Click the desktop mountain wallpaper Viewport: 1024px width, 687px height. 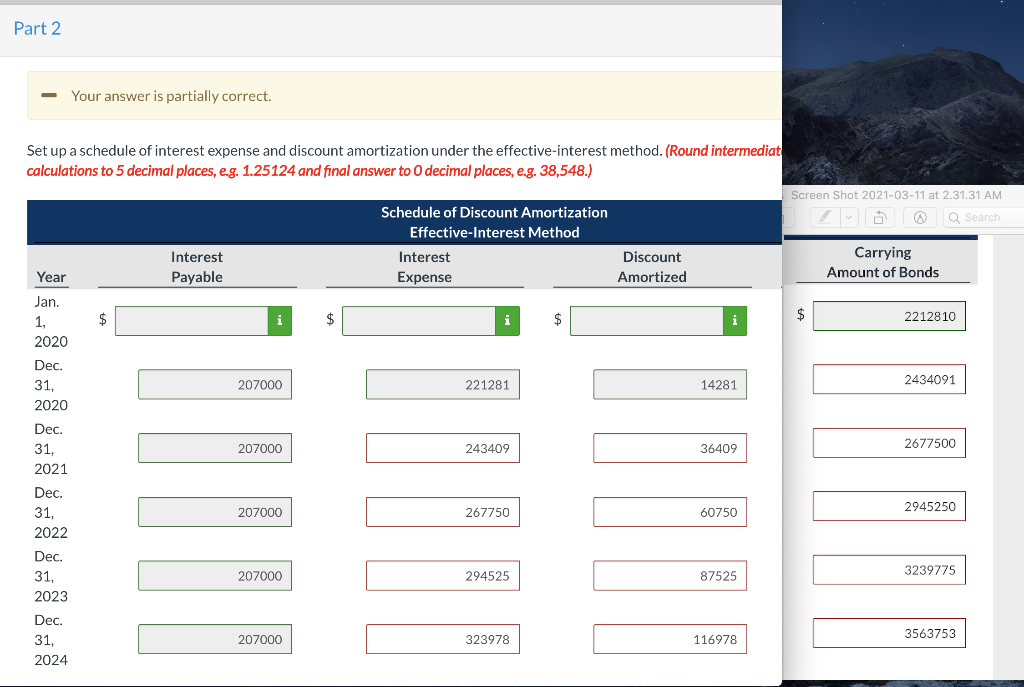[903, 92]
